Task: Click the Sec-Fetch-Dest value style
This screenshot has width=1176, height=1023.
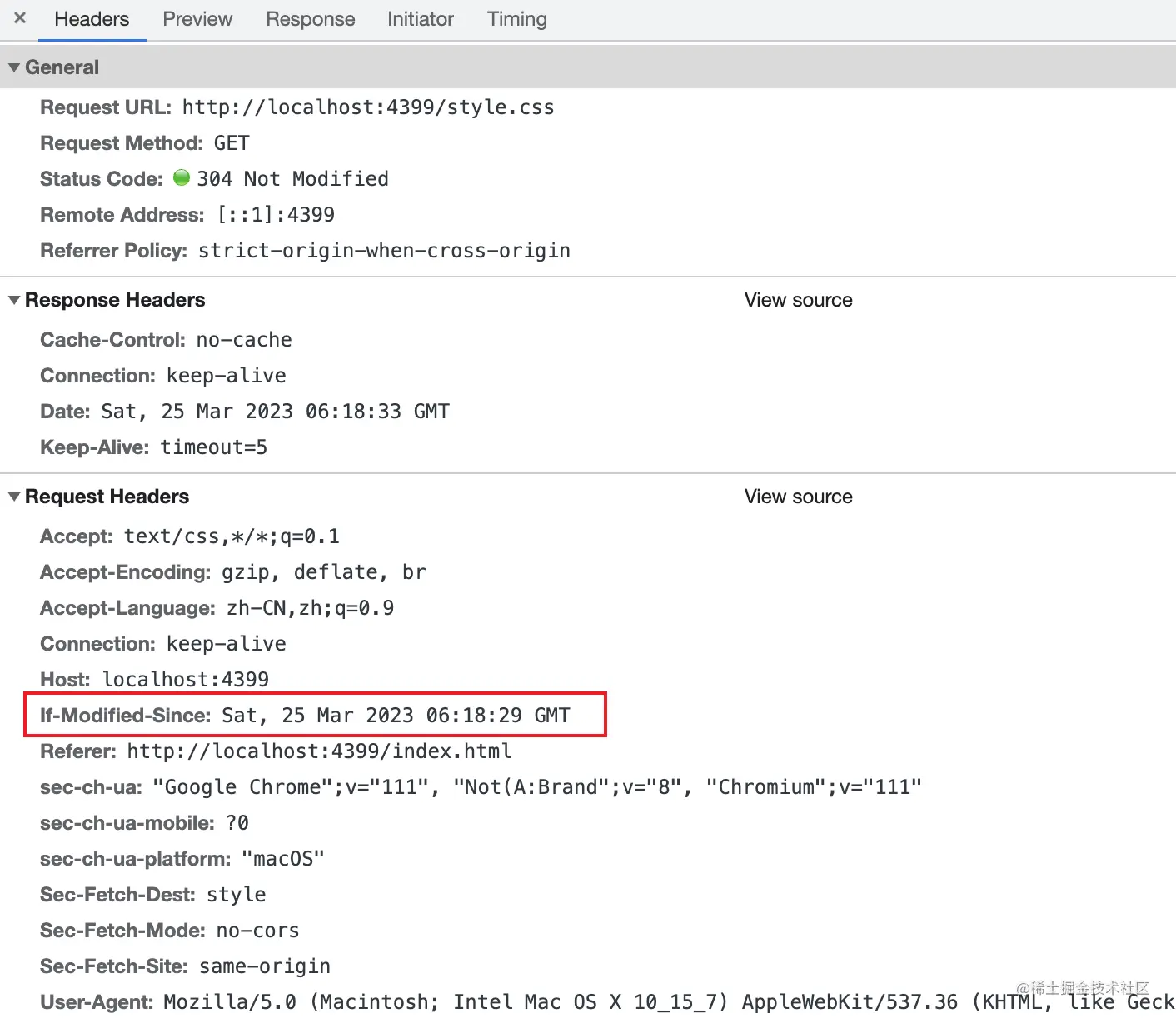Action: pos(237,895)
